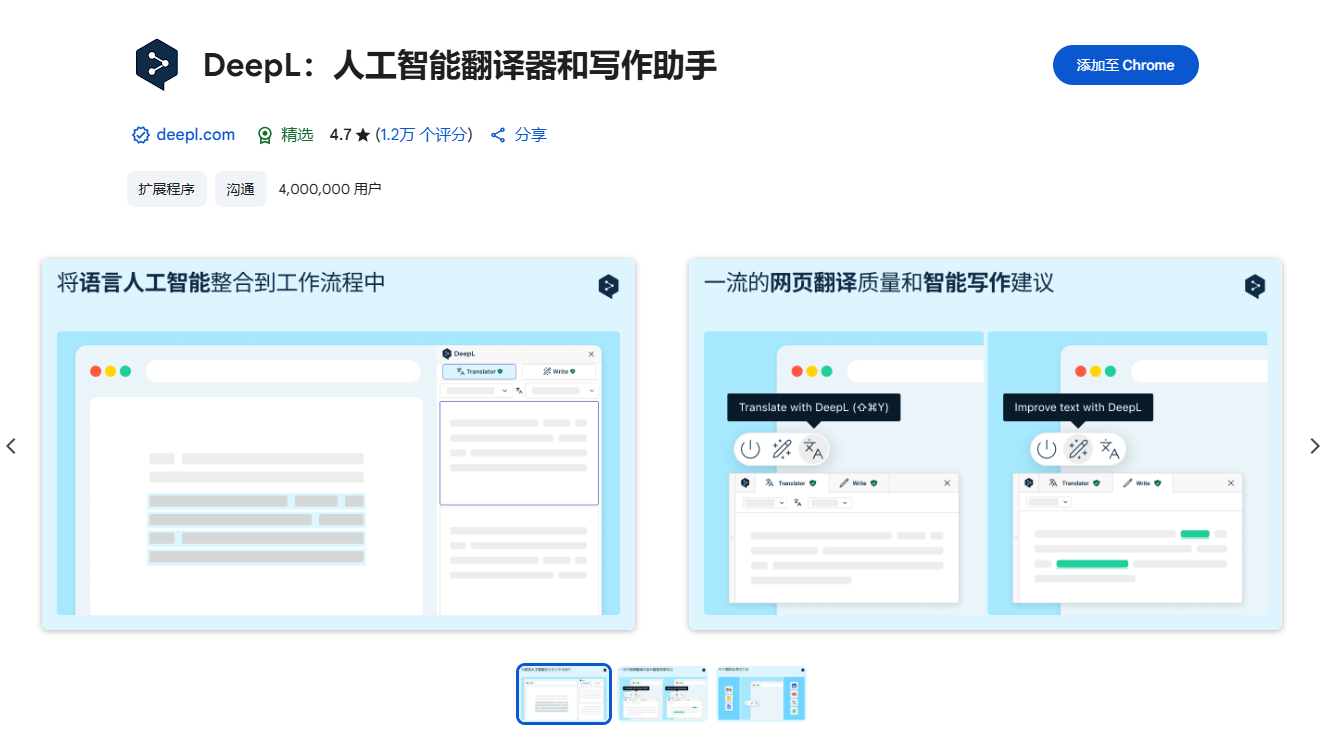Screen dimensions: 1343x736
Task: Click the share icon next to 分享
Action: tap(498, 135)
